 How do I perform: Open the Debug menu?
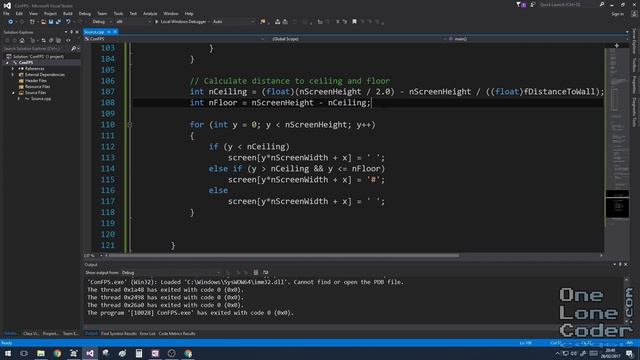click(84, 13)
